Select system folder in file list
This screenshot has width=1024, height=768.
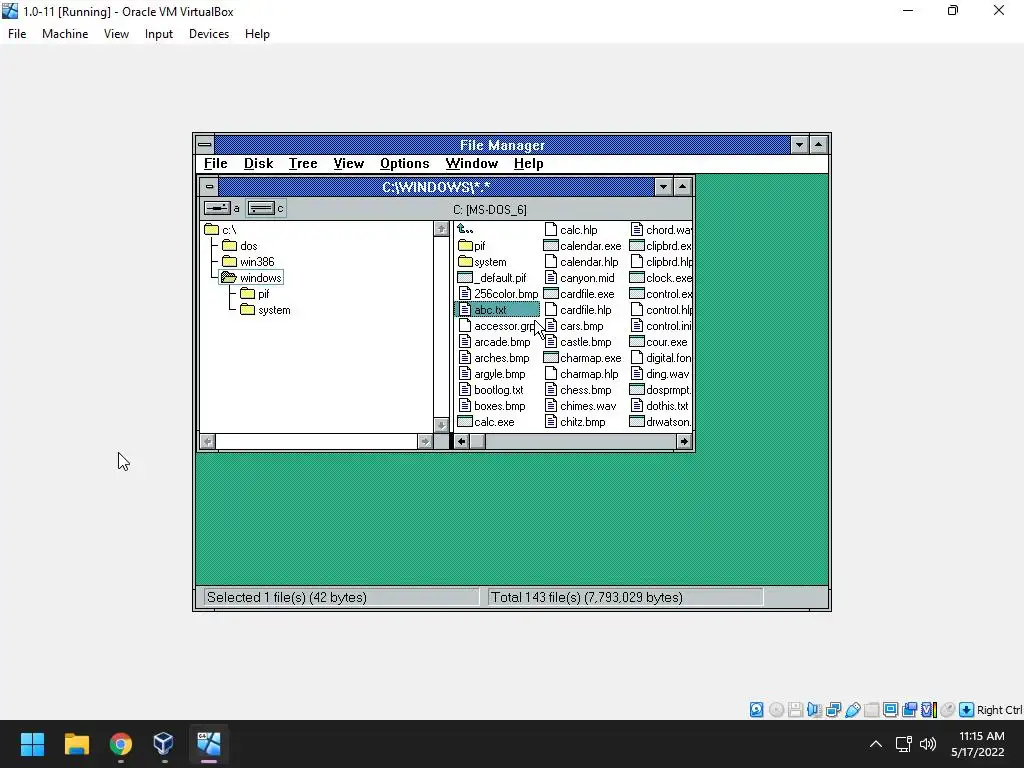pos(483,262)
